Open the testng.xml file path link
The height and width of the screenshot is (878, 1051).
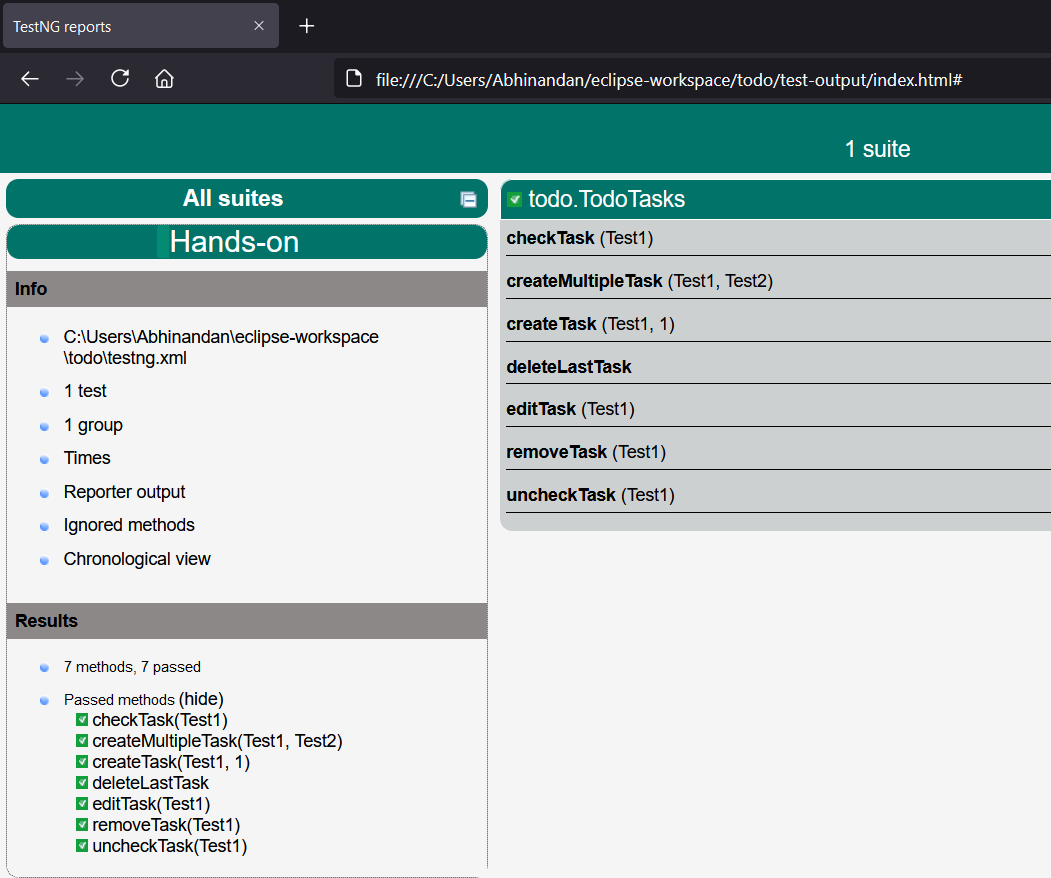[x=221, y=347]
